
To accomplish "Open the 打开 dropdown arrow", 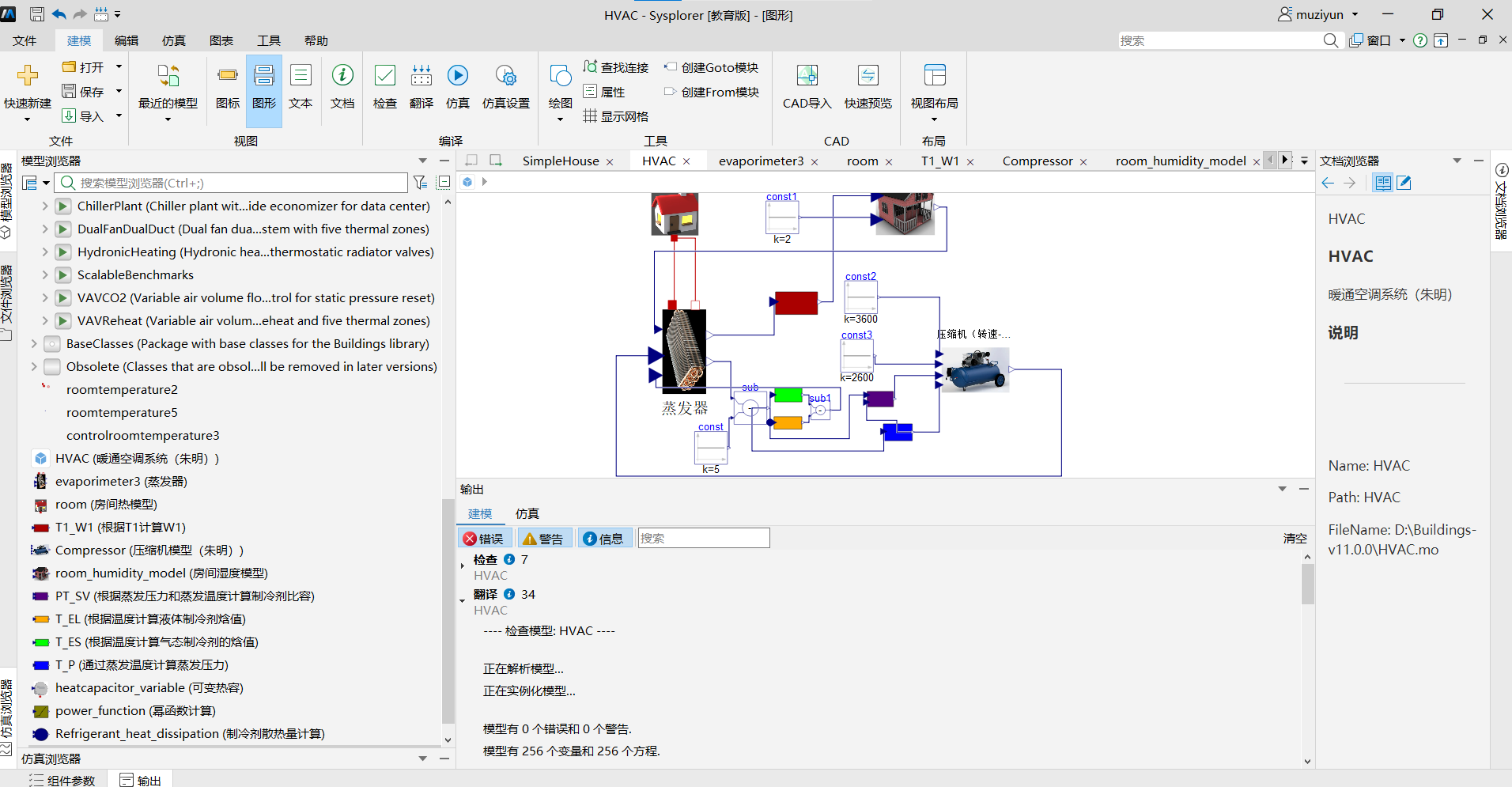I will 119,67.
